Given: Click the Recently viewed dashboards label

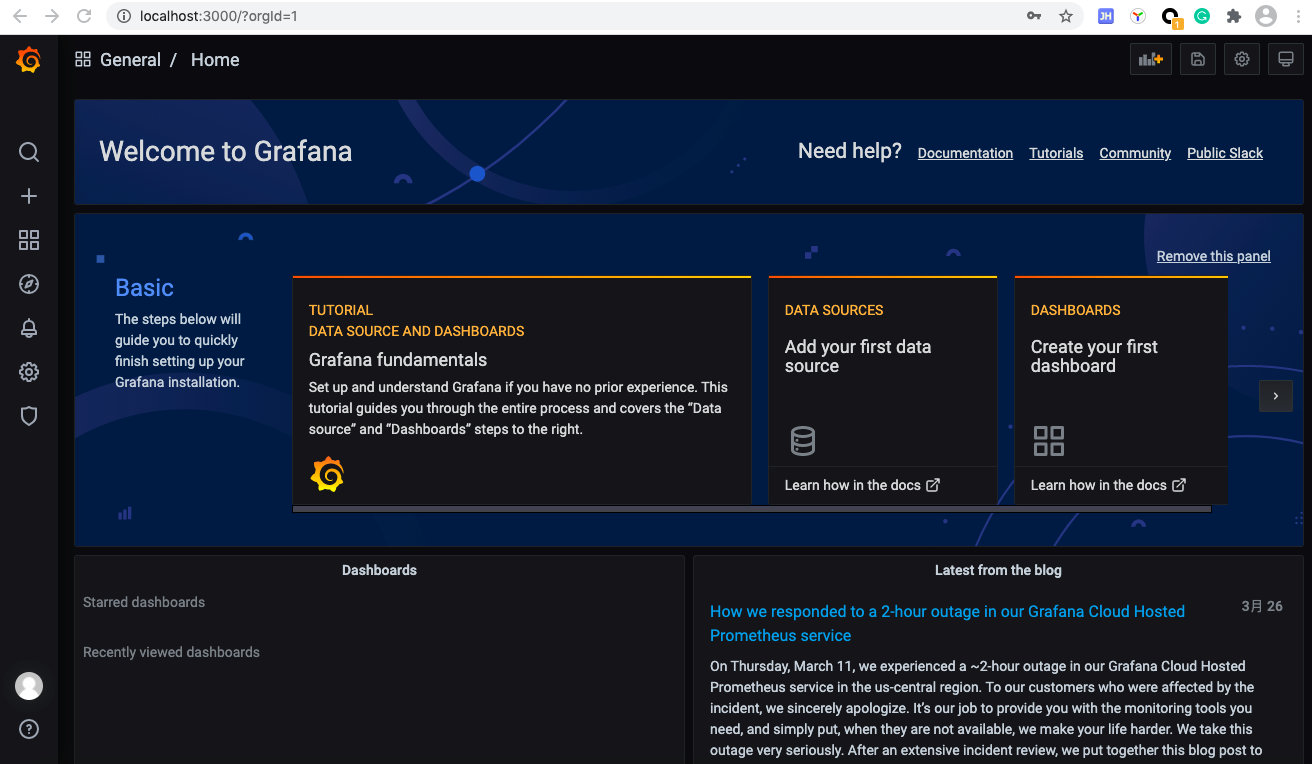Looking at the screenshot, I should point(171,652).
